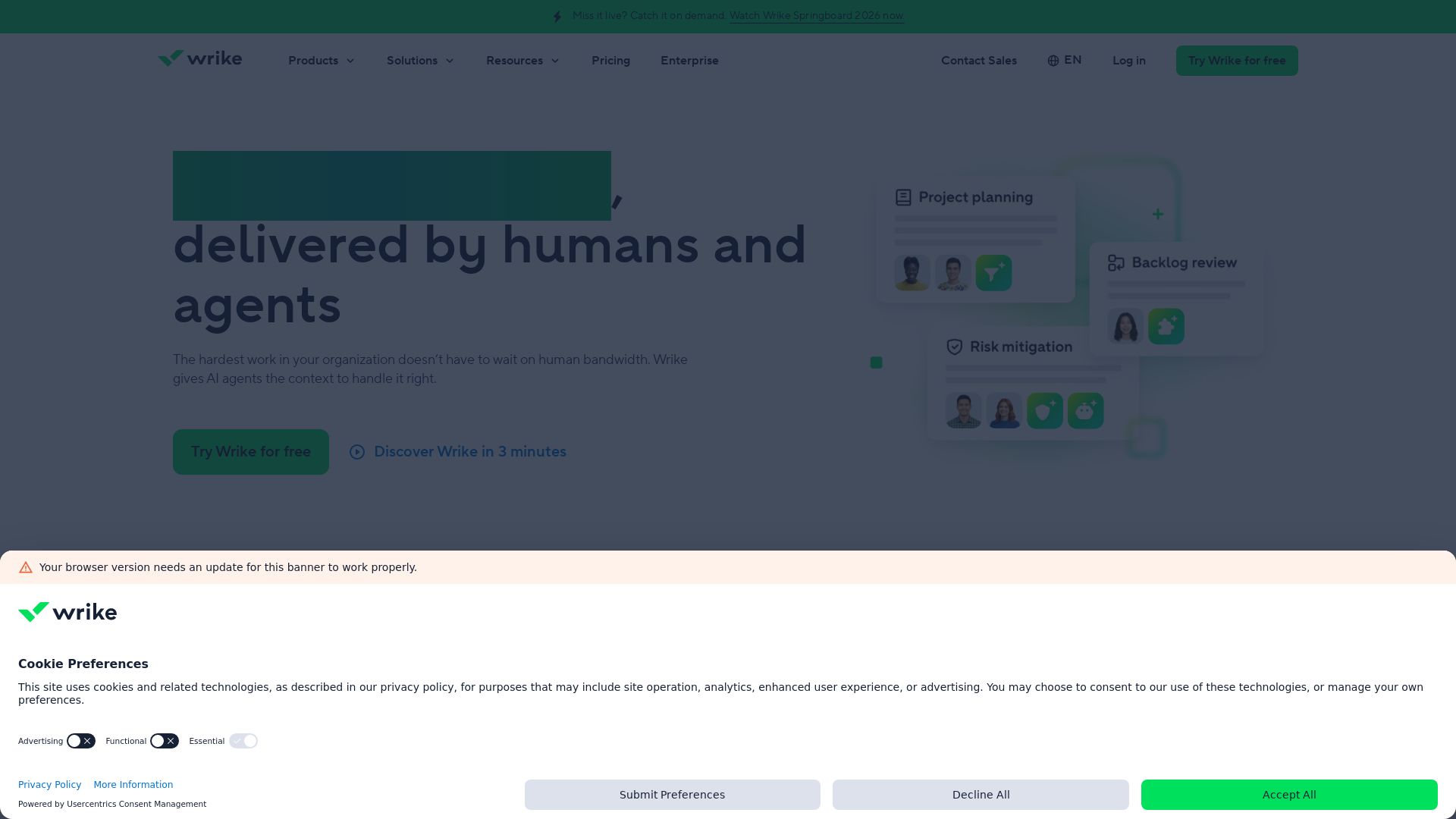Click Powered by Usercentrics Consent Management text
Image resolution: width=1456 pixels, height=819 pixels.
tap(112, 804)
